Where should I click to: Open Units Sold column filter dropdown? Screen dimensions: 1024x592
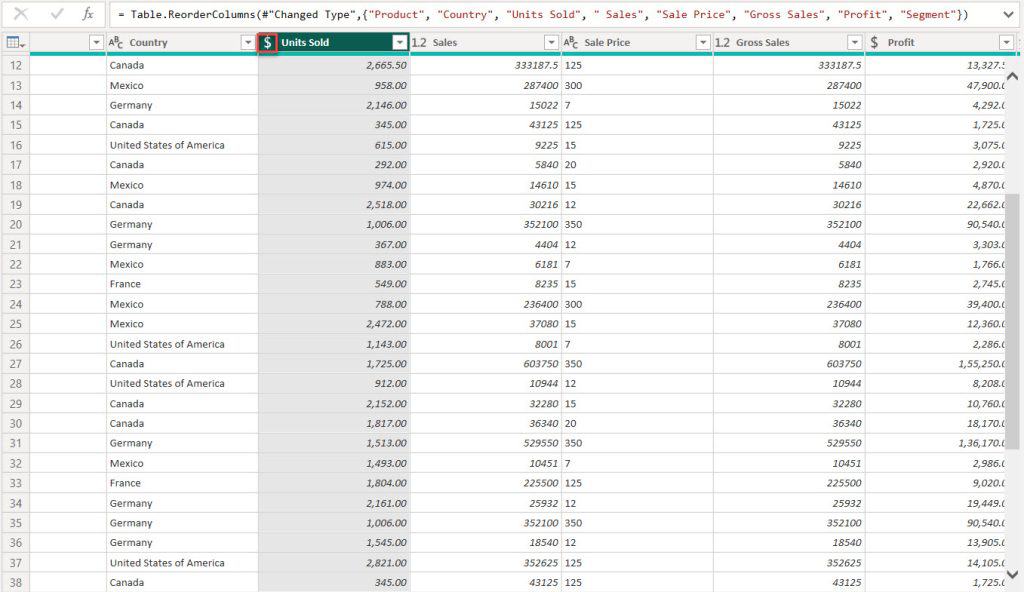tap(400, 42)
